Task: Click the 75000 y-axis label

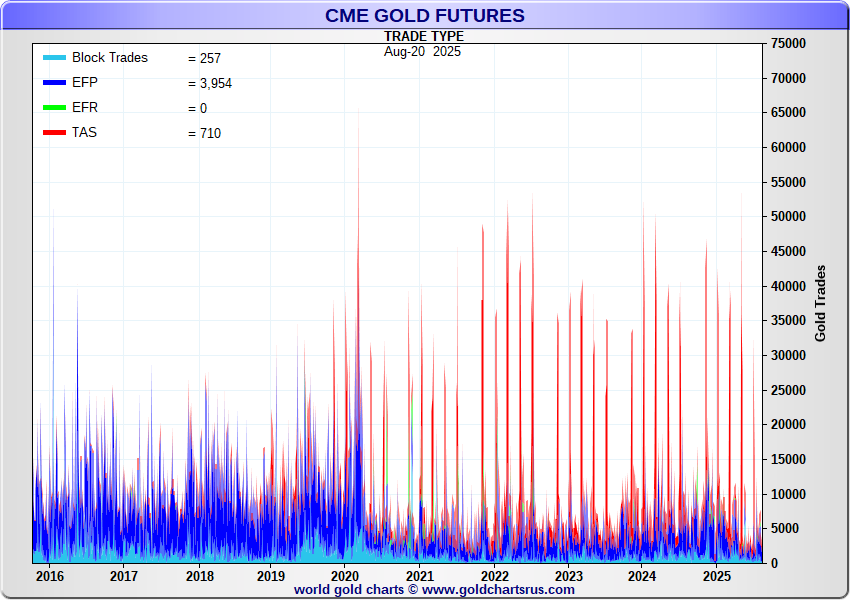Action: [788, 43]
